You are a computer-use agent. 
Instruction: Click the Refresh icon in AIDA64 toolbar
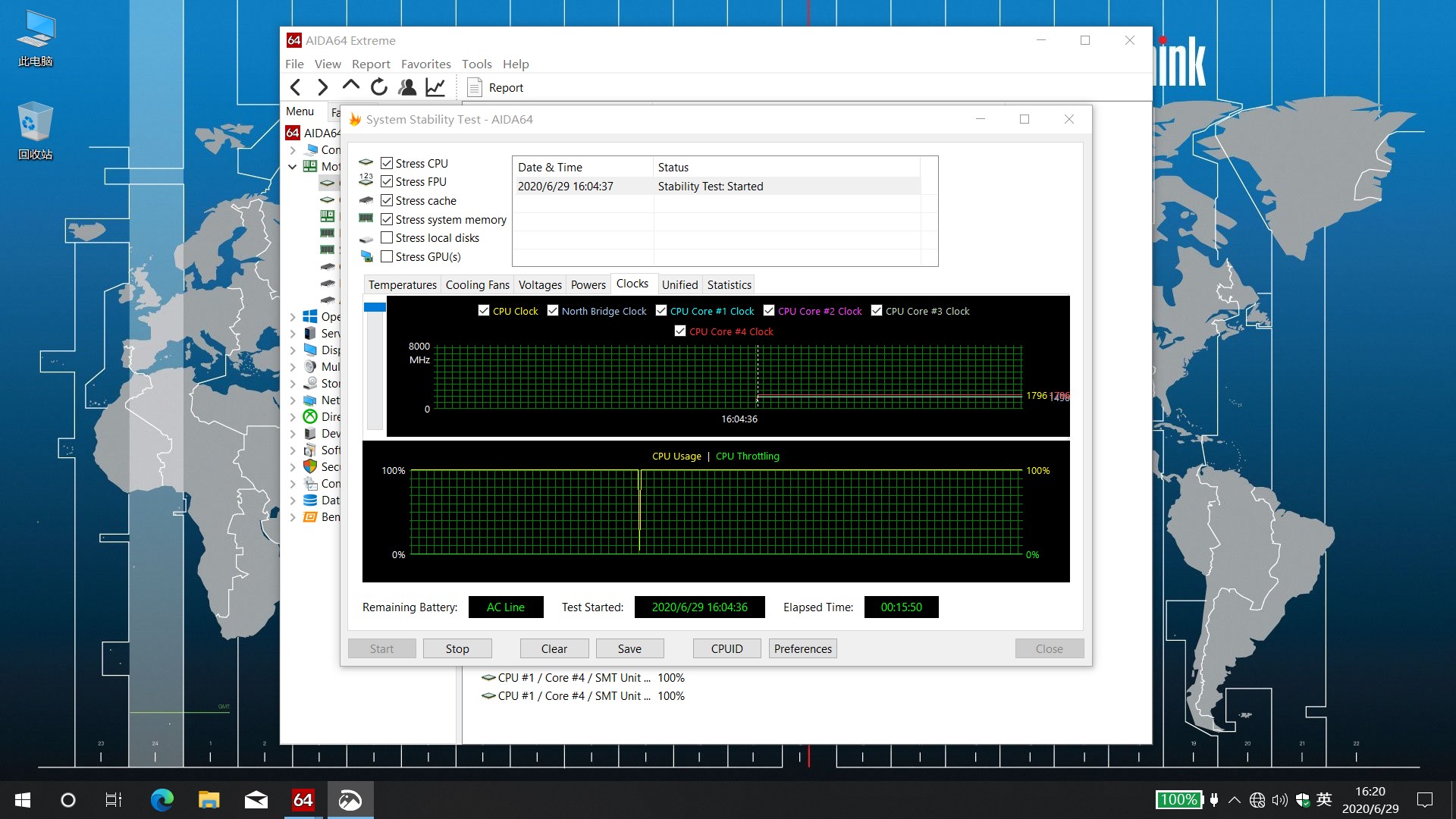pyautogui.click(x=378, y=87)
